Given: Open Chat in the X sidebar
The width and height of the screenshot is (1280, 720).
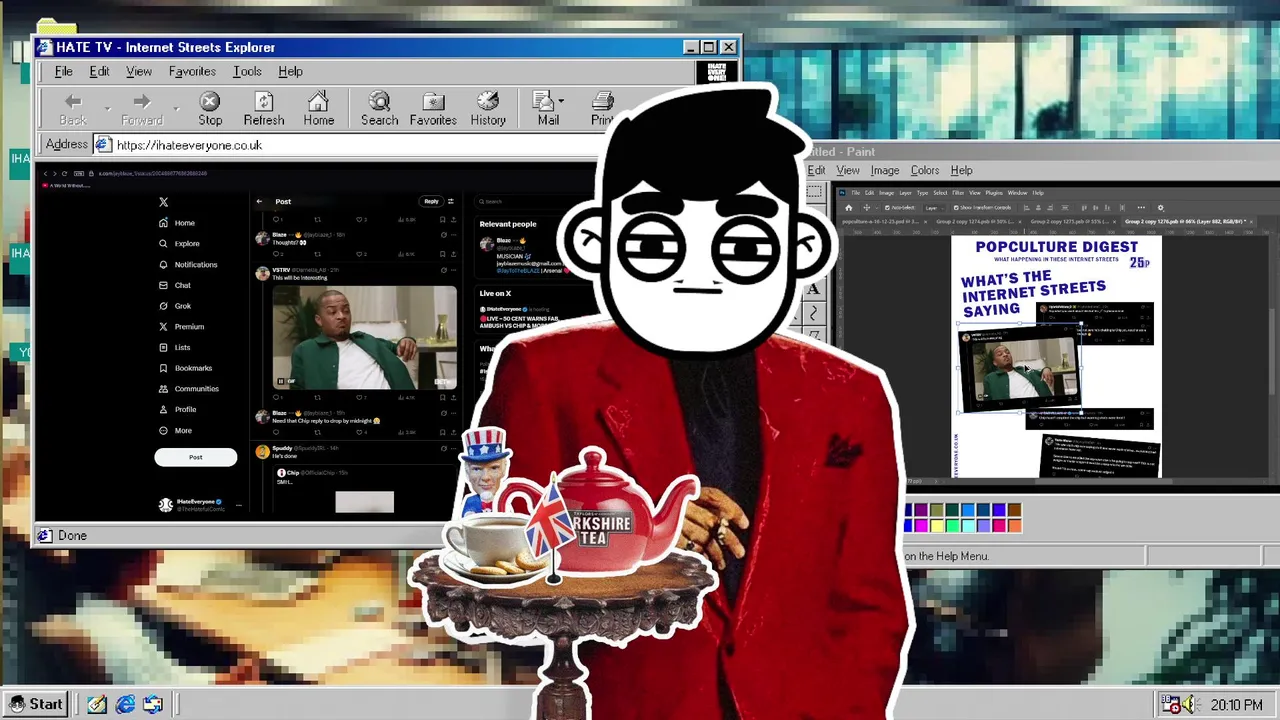Looking at the screenshot, I should (174, 285).
